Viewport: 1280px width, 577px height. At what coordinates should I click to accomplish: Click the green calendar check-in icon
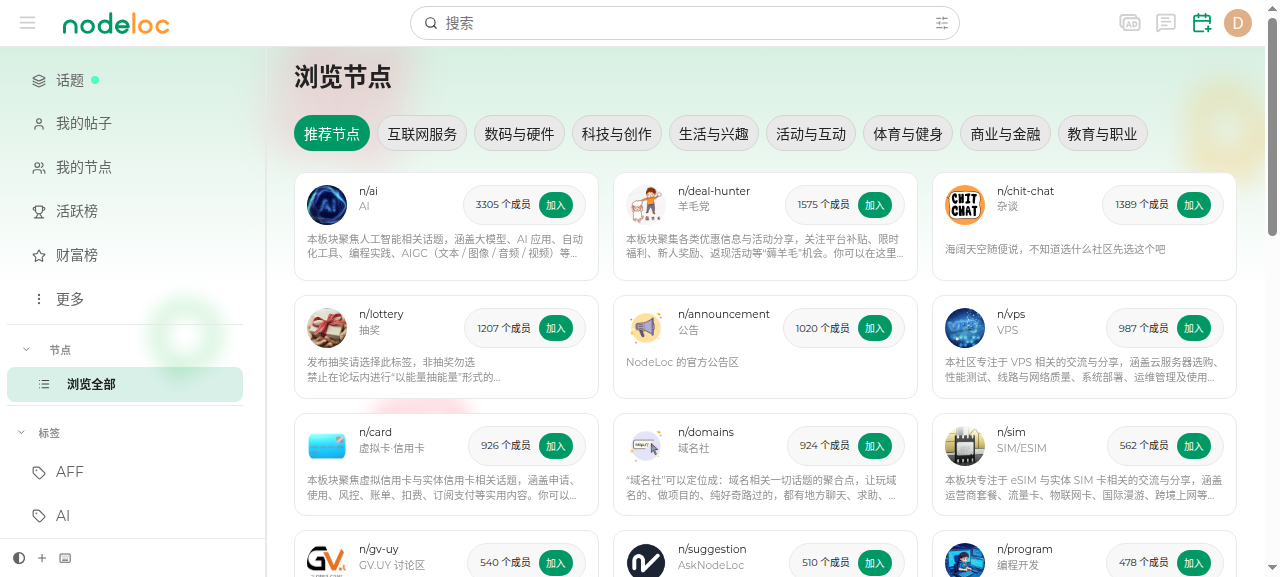pos(1202,23)
